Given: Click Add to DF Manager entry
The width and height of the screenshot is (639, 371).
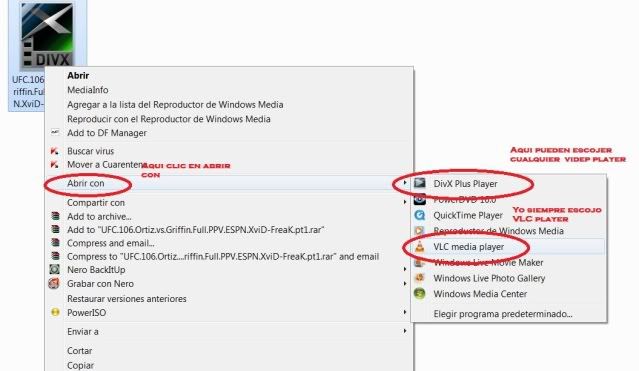Looking at the screenshot, I should [x=107, y=133].
